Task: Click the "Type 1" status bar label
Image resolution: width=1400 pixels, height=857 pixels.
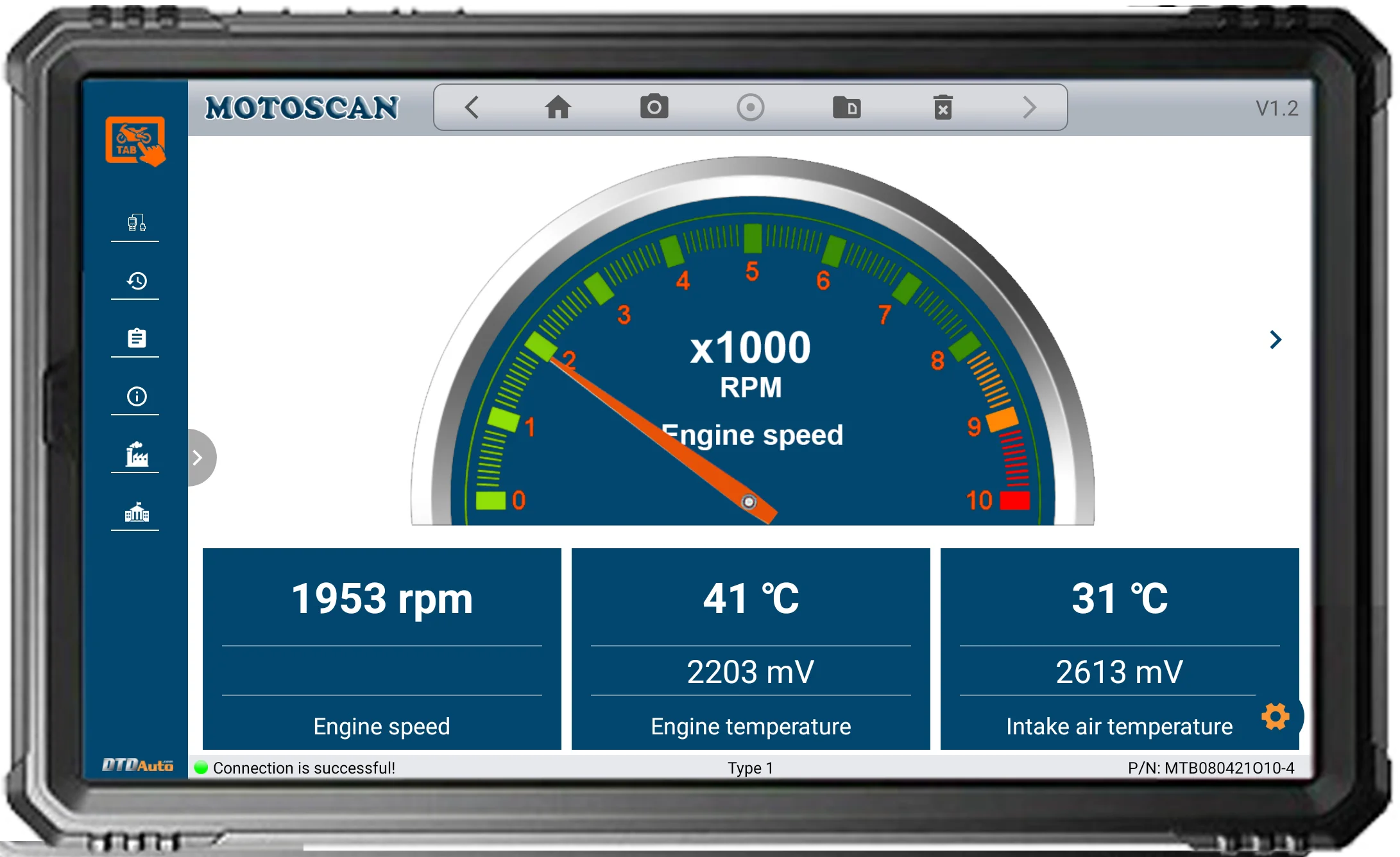Action: pyautogui.click(x=750, y=768)
